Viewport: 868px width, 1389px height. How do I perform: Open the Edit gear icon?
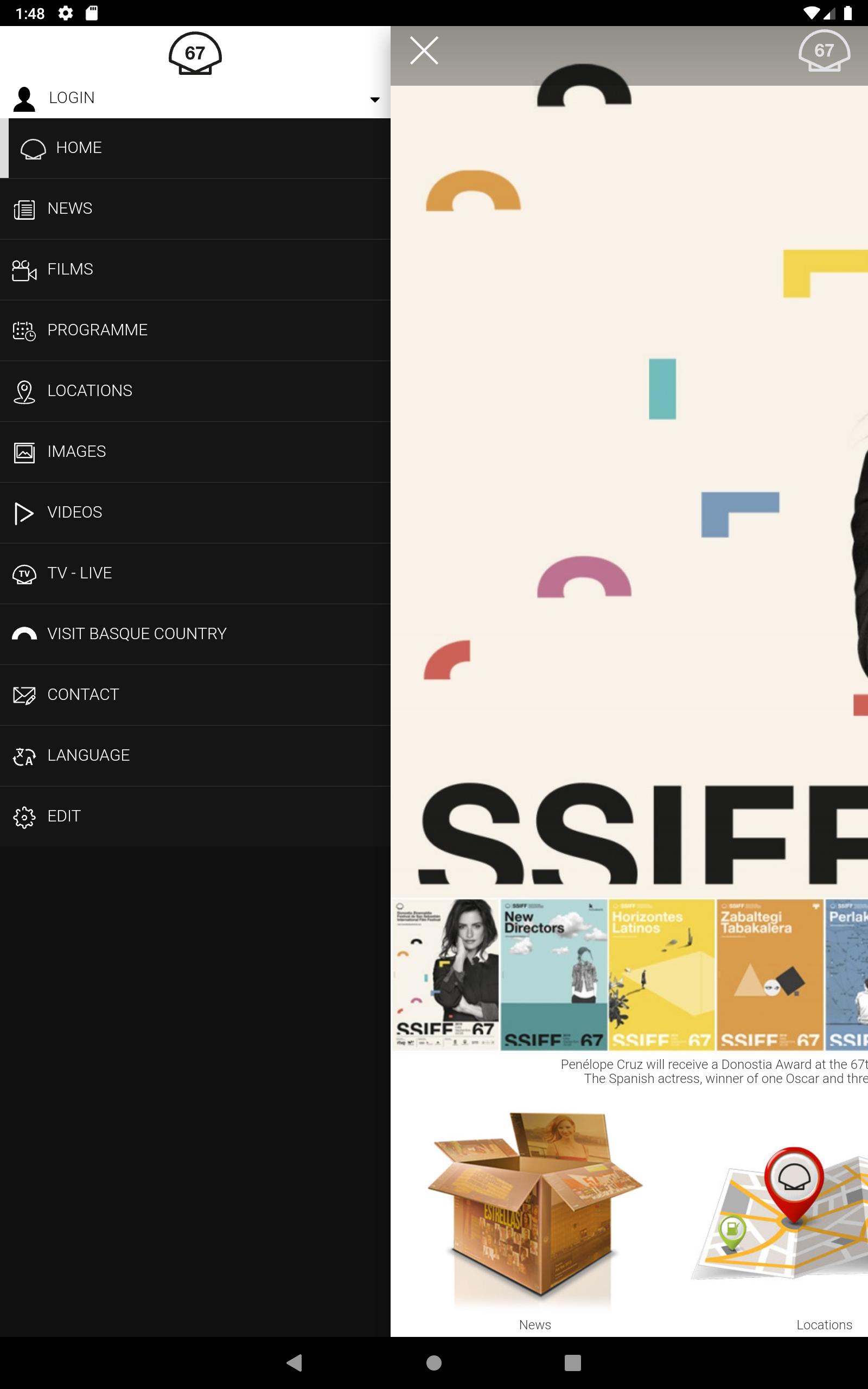point(24,817)
